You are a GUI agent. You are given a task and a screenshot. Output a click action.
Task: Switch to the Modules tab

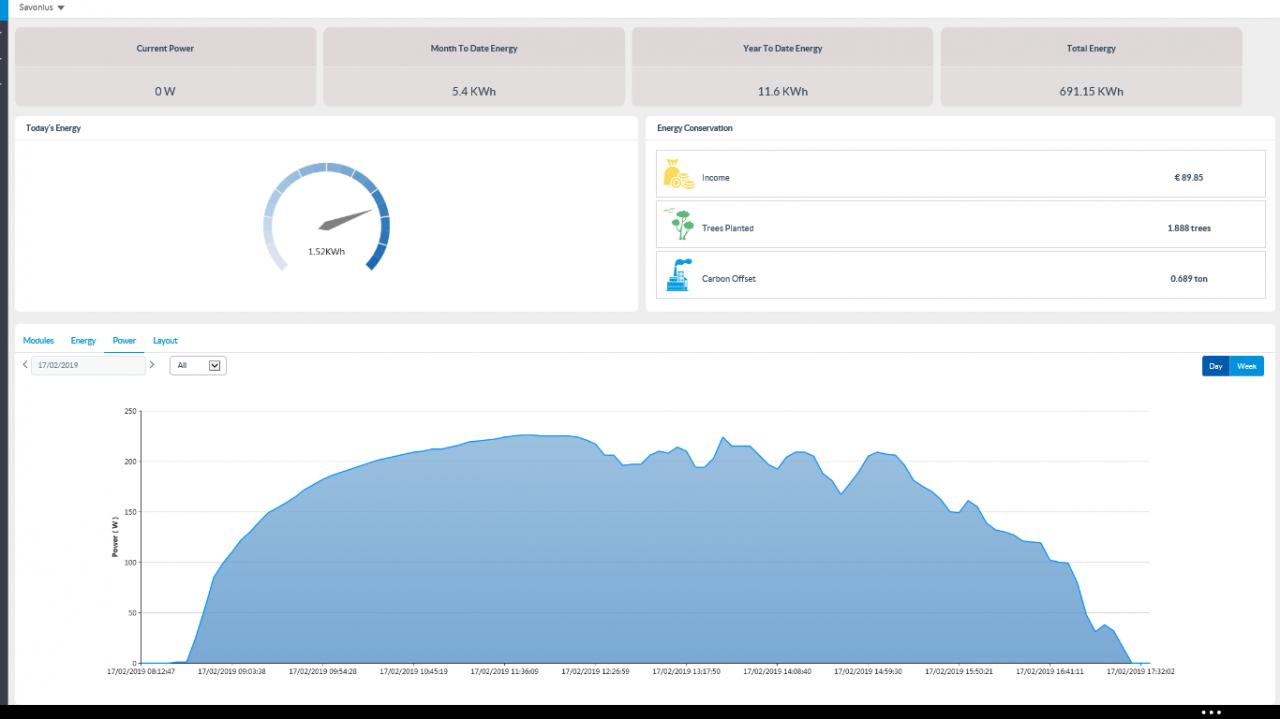(38, 341)
